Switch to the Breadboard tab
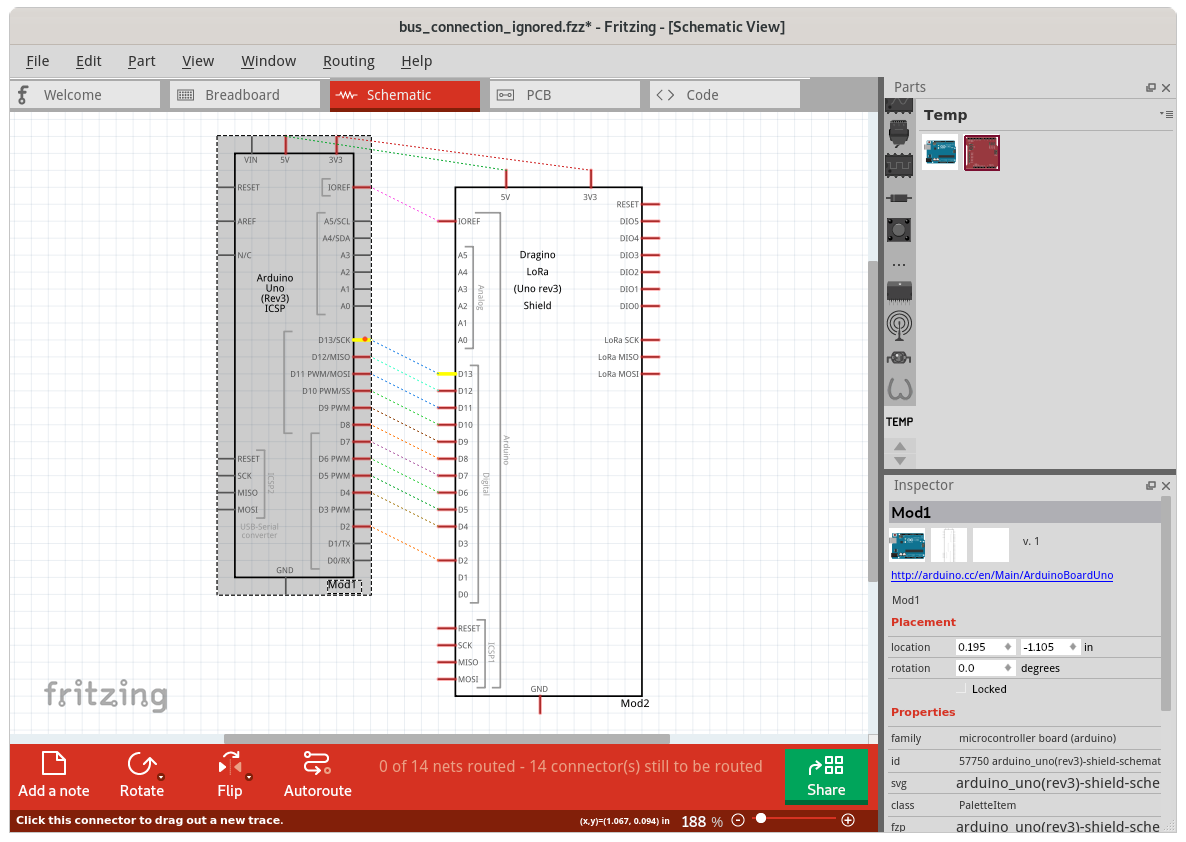The height and width of the screenshot is (842, 1186). (x=241, y=95)
